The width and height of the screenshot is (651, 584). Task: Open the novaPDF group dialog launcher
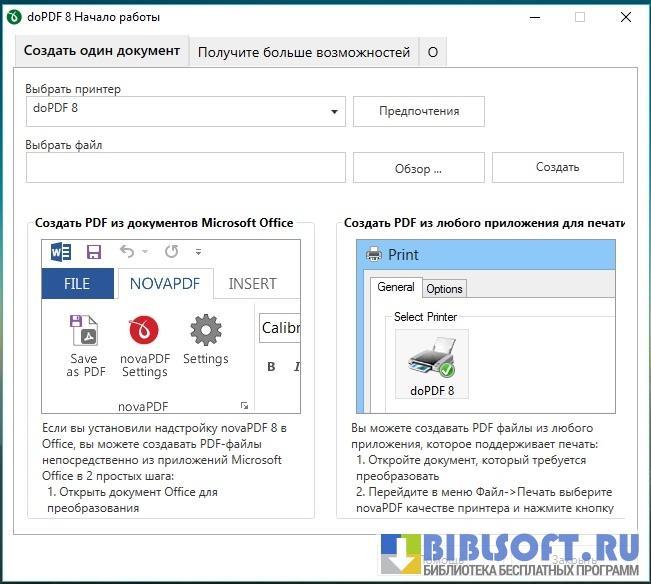[x=244, y=405]
